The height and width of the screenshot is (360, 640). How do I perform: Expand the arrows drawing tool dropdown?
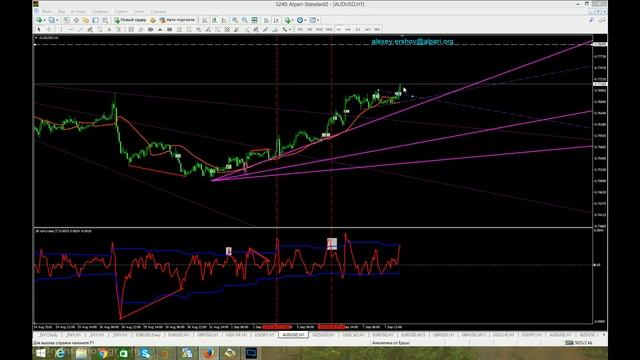[290, 29]
